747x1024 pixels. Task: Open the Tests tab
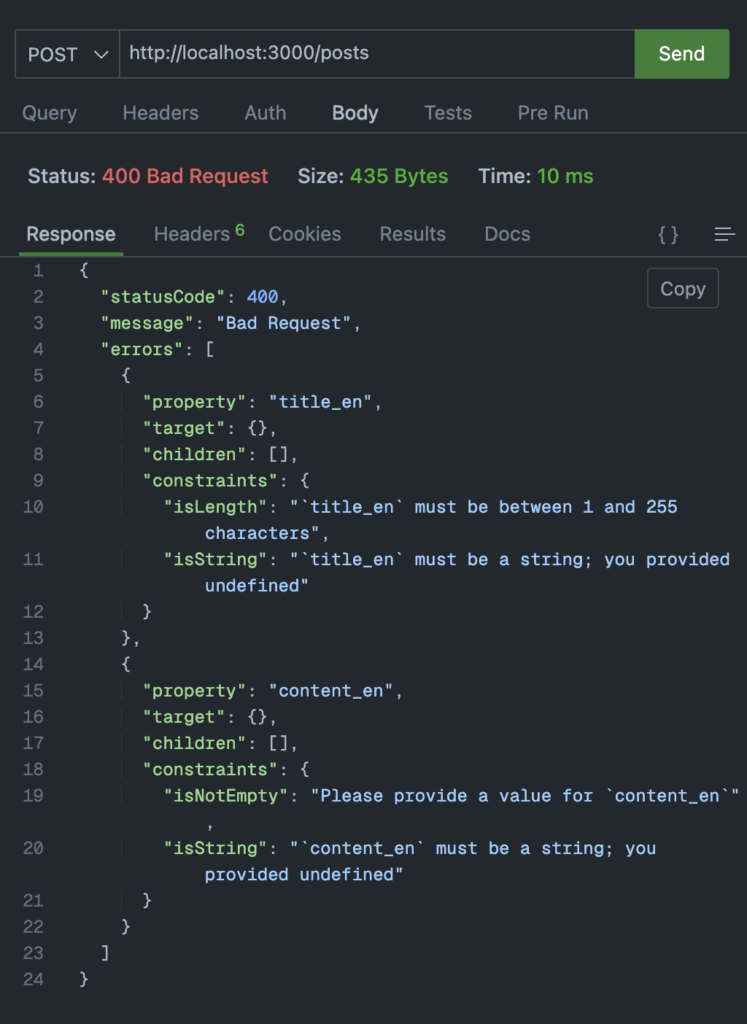pos(447,113)
